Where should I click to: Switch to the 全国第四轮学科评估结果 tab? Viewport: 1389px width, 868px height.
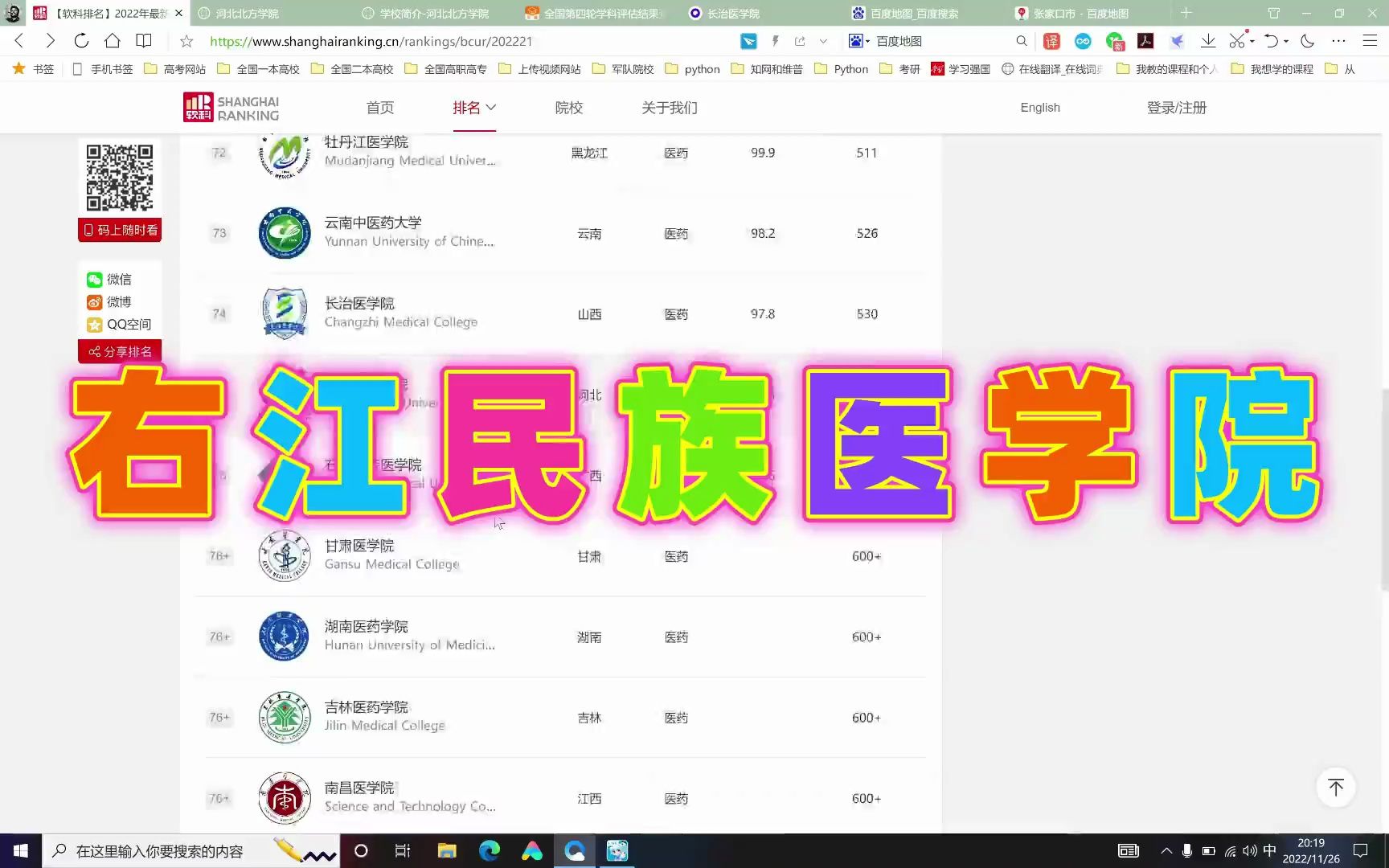[601, 14]
